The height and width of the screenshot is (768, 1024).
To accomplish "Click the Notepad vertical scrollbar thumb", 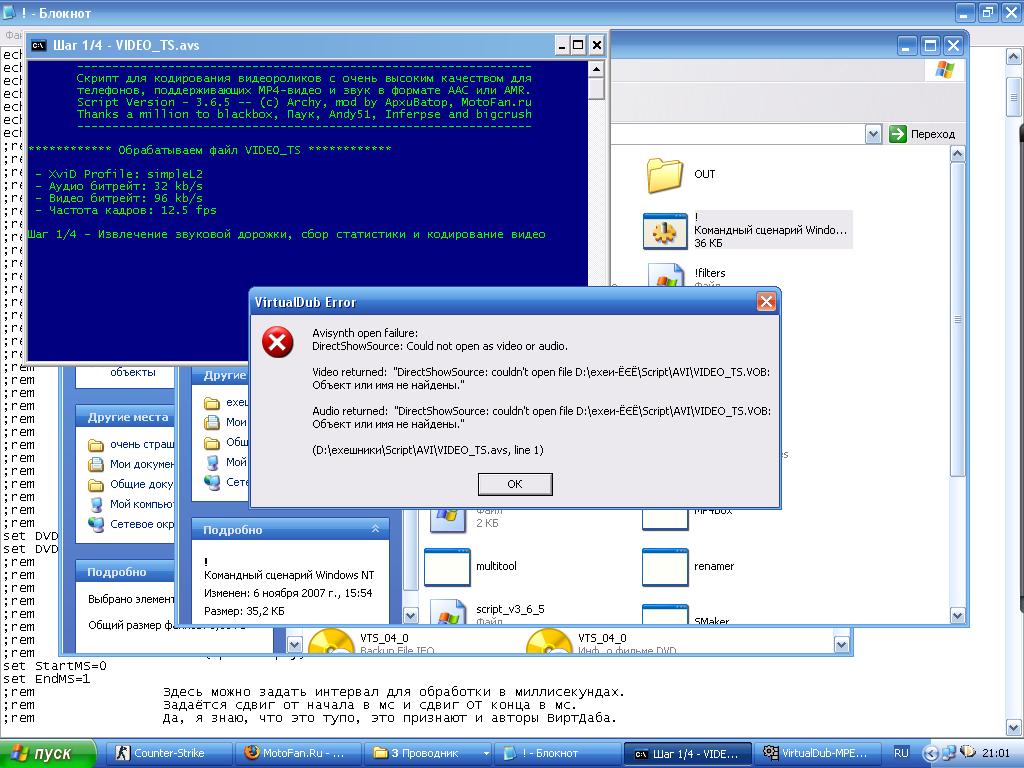I will coord(1014,97).
